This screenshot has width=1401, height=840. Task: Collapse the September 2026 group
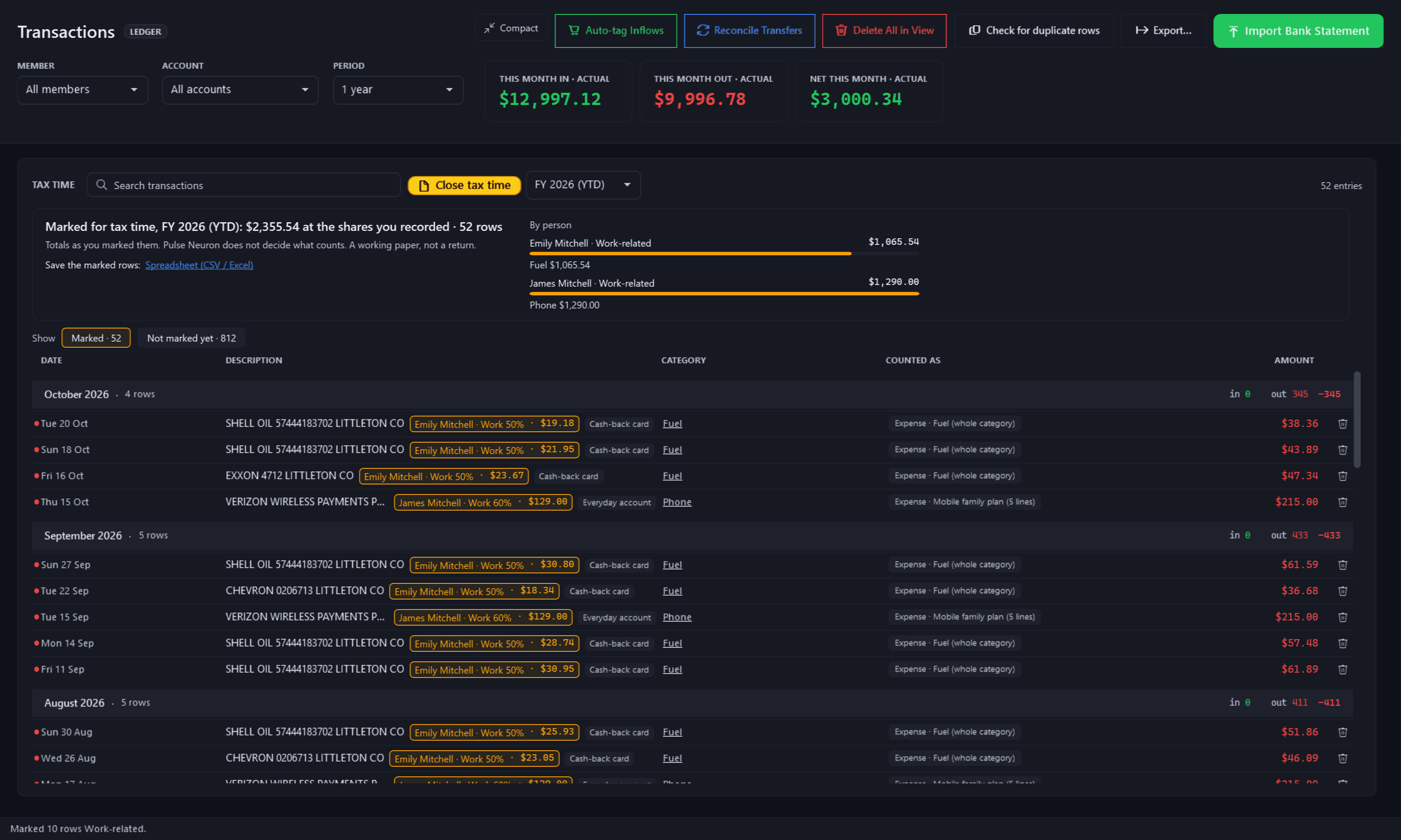[692, 535]
